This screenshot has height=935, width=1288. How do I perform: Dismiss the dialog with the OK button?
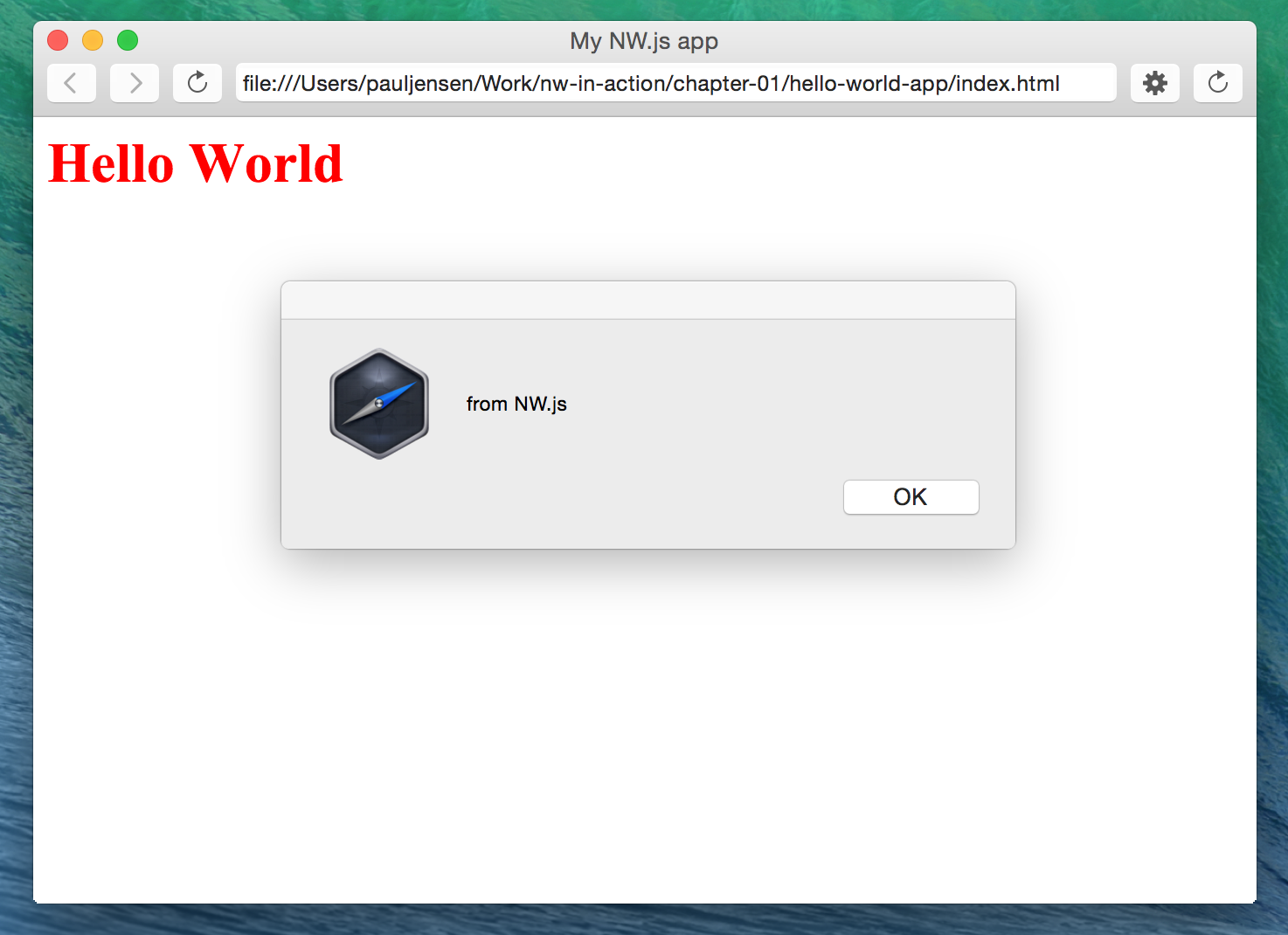911,497
